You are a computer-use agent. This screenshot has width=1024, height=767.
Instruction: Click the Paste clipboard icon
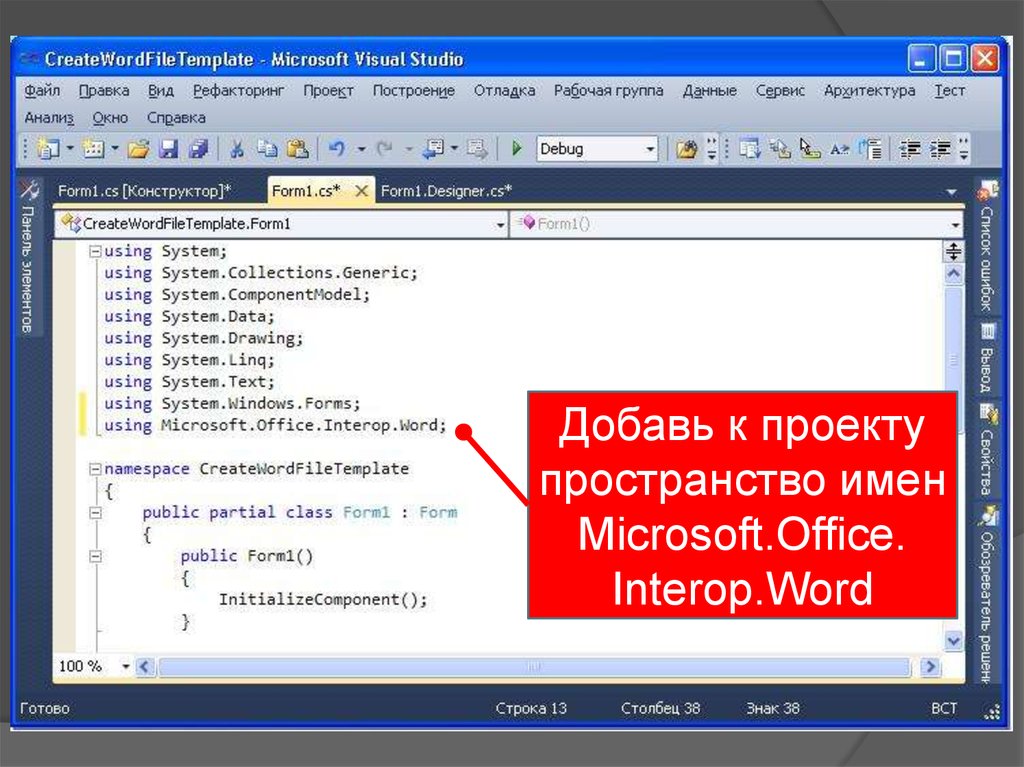tap(297, 149)
